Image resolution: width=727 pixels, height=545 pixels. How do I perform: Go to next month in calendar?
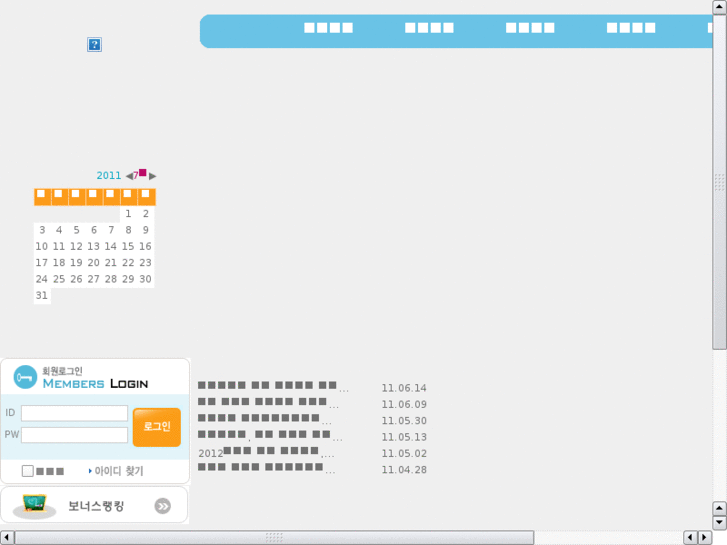pos(153,176)
